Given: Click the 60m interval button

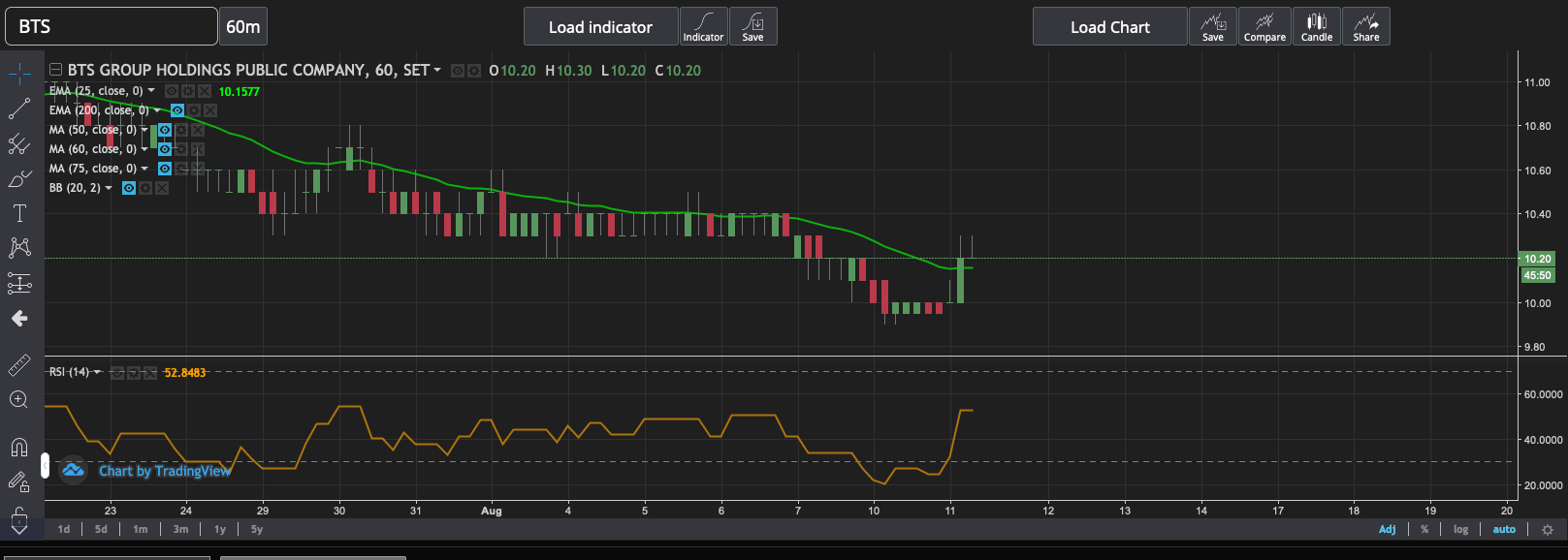Looking at the screenshot, I should click(x=243, y=26).
